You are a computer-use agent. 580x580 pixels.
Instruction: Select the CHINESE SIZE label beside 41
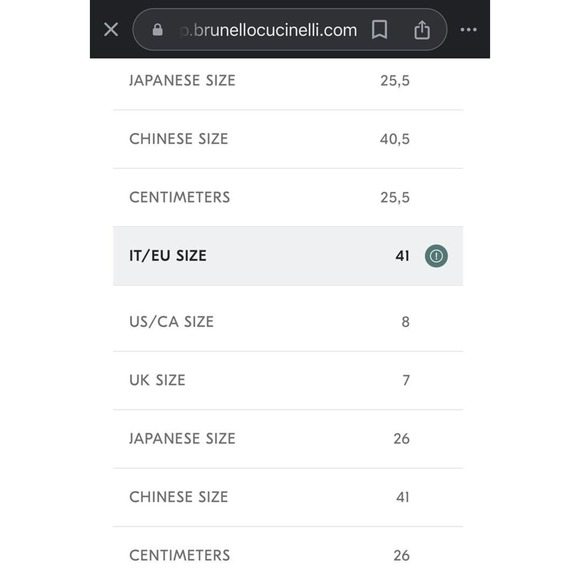coord(179,497)
